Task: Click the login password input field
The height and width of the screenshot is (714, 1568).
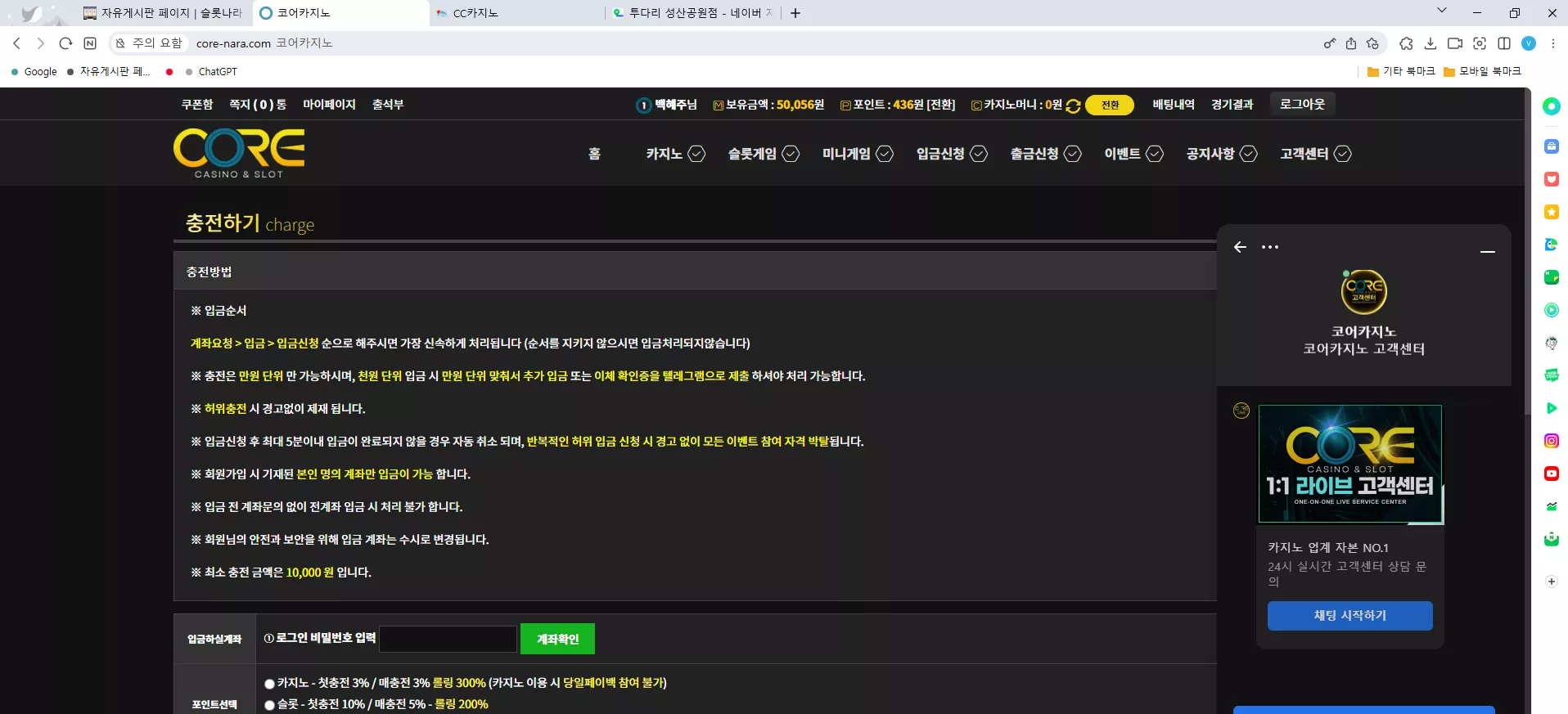Action: tap(448, 639)
